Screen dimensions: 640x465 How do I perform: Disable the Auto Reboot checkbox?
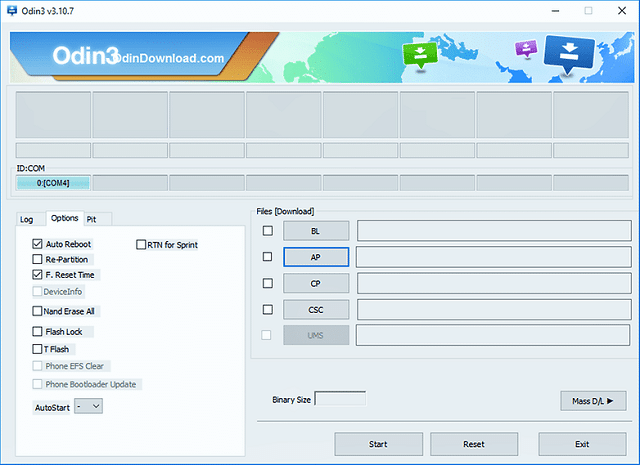[x=38, y=244]
